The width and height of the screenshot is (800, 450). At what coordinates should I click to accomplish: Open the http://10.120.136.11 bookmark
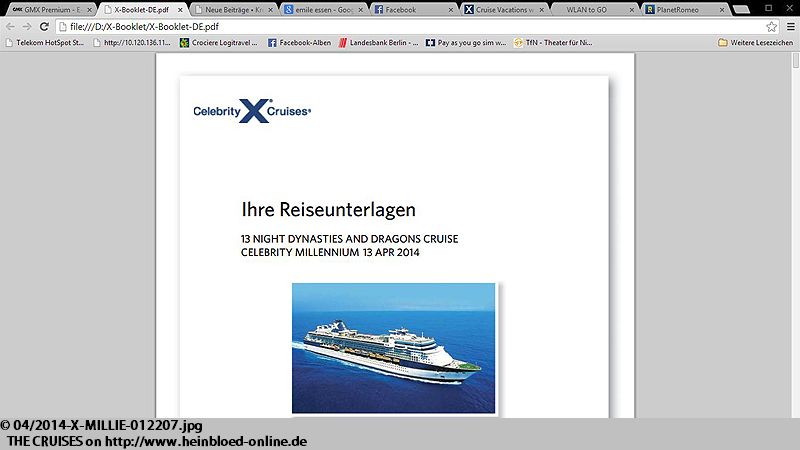(x=132, y=43)
